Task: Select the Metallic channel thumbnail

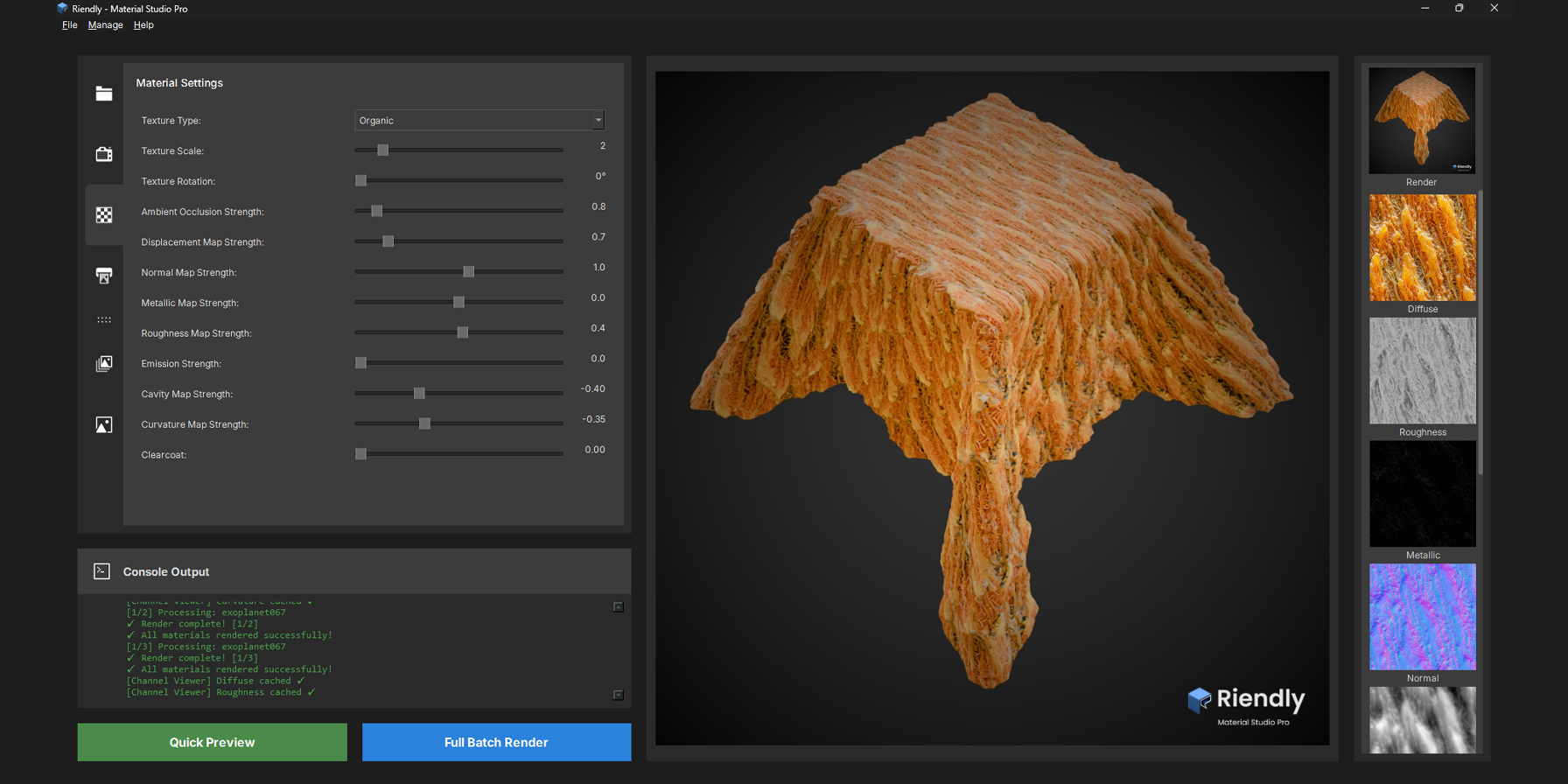Action: coord(1422,493)
